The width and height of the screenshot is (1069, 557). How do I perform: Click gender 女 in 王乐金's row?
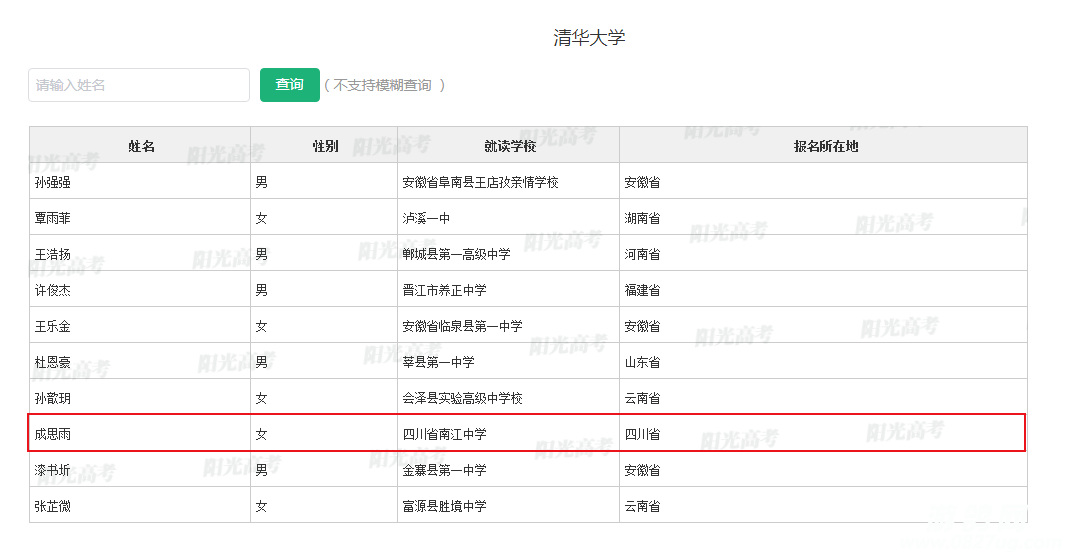(x=261, y=327)
